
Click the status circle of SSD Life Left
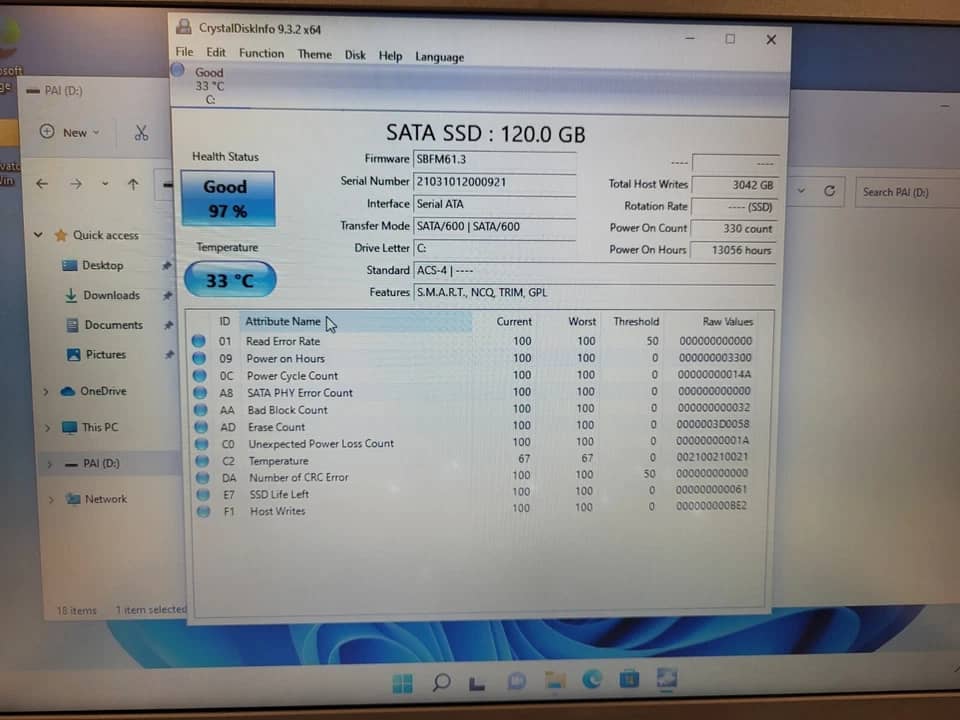coord(203,494)
